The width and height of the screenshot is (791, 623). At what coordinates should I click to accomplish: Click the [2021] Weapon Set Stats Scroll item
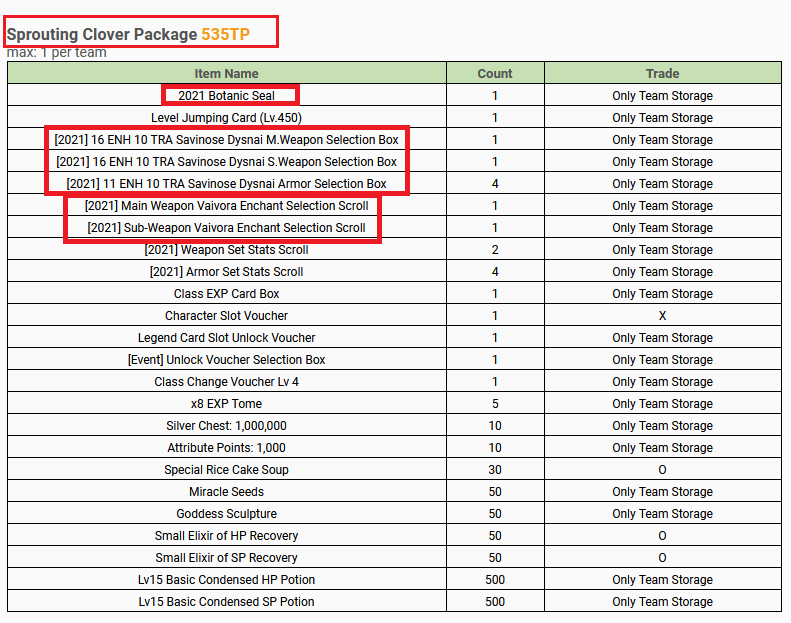pyautogui.click(x=226, y=250)
